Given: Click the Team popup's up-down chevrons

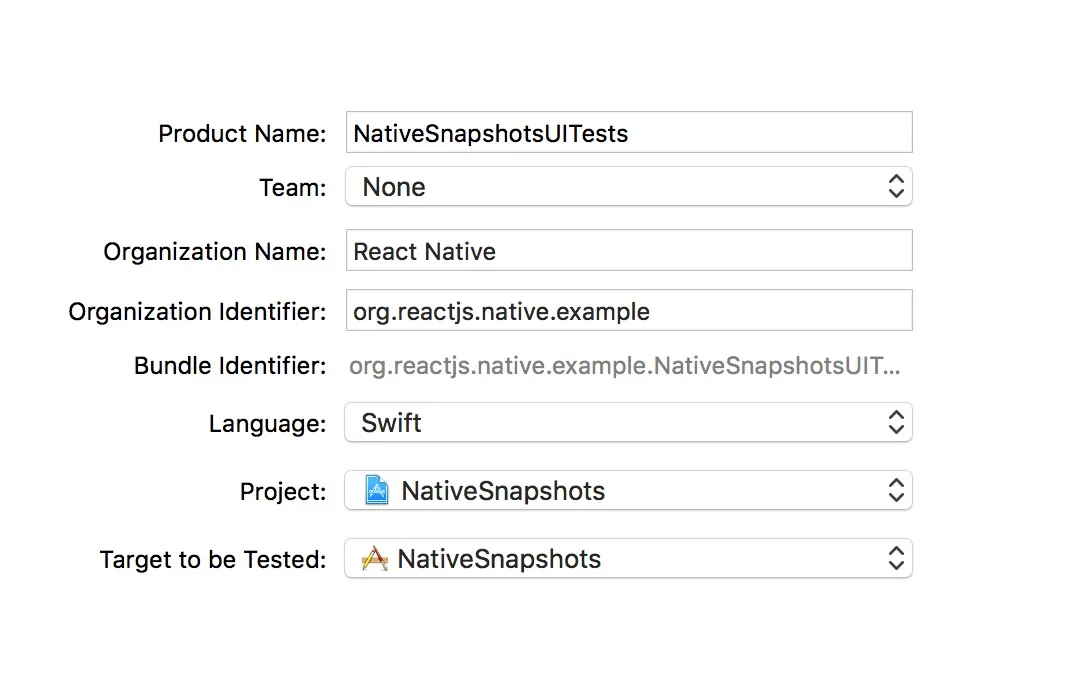Looking at the screenshot, I should pos(896,186).
